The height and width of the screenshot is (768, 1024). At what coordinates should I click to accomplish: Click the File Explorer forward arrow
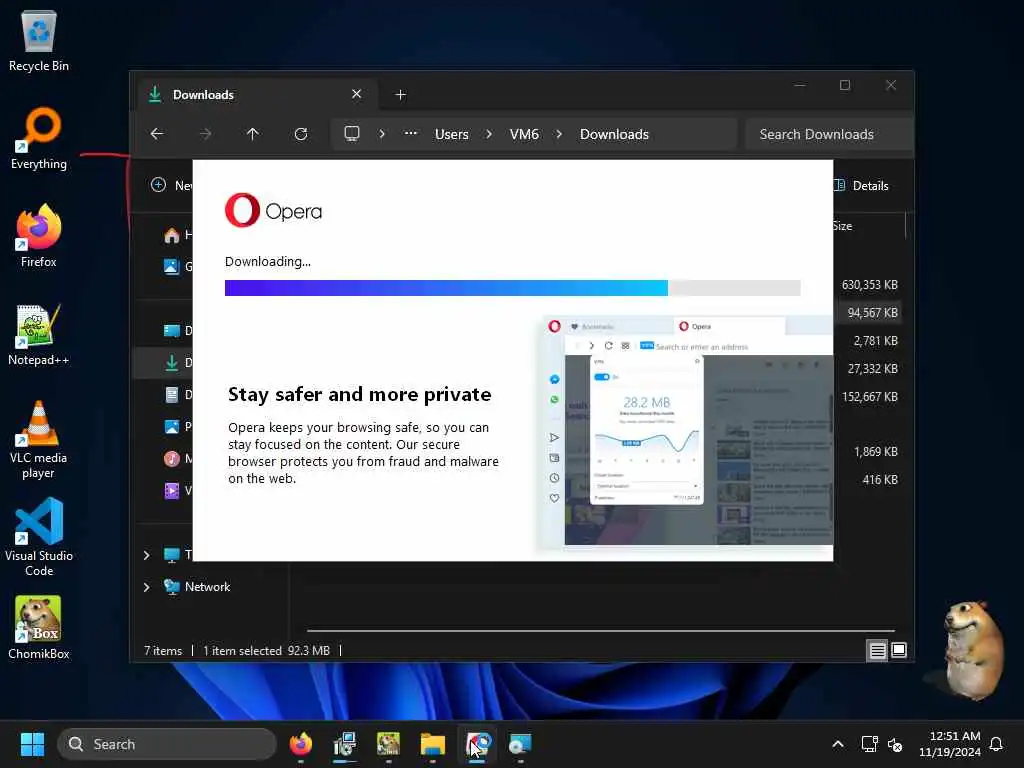coord(205,134)
